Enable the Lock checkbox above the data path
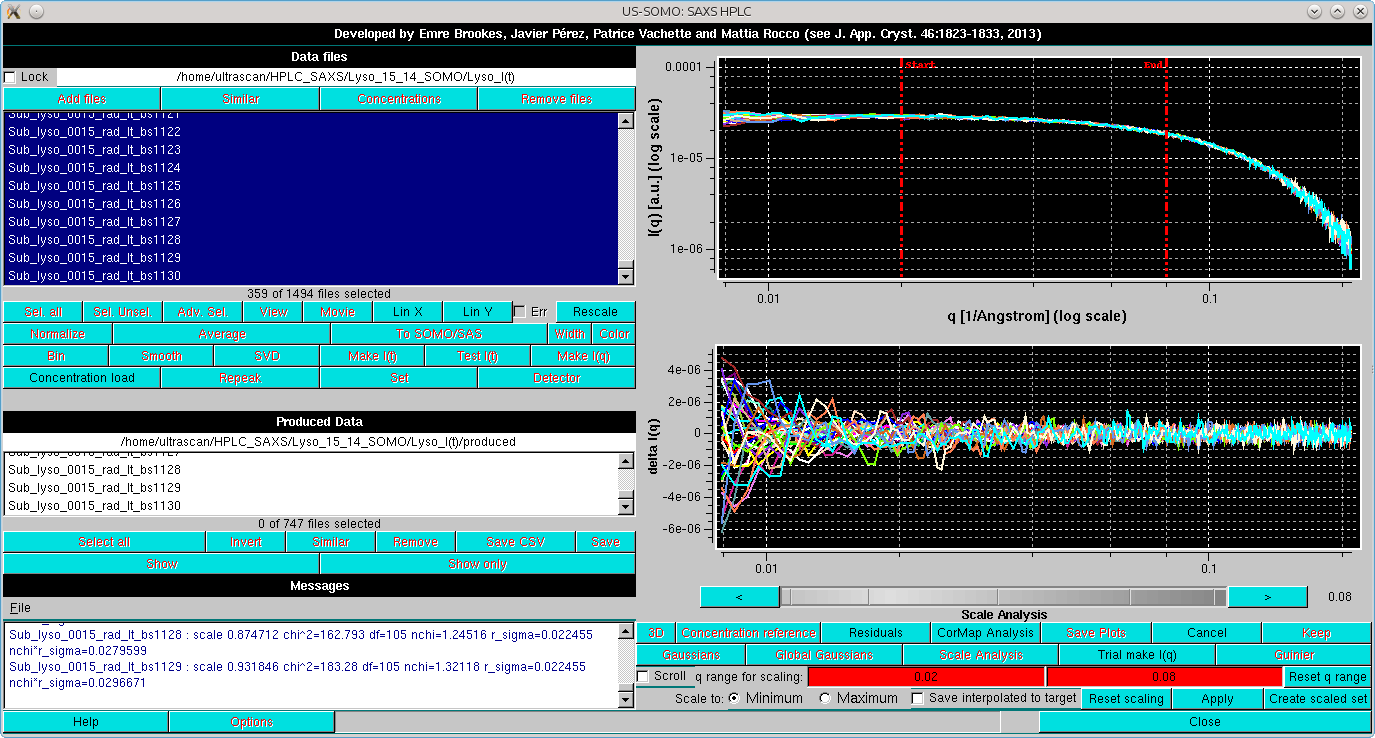Screen dimensions: 1375x738 tap(13, 76)
